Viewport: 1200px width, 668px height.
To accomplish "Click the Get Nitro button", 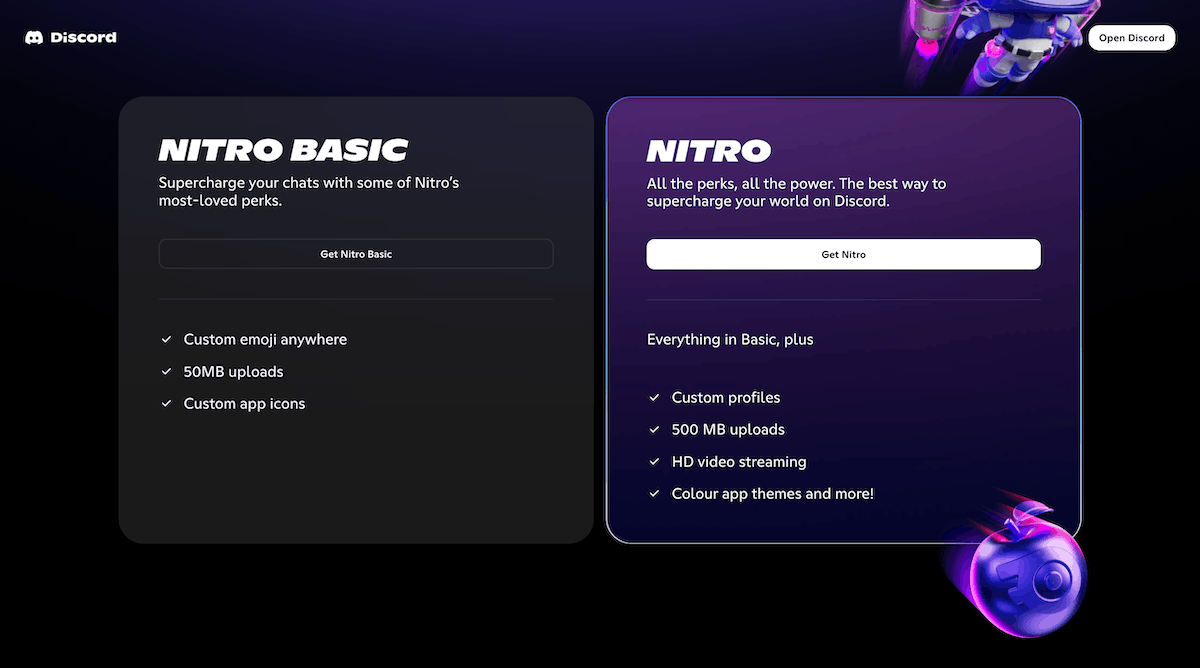I will point(843,254).
